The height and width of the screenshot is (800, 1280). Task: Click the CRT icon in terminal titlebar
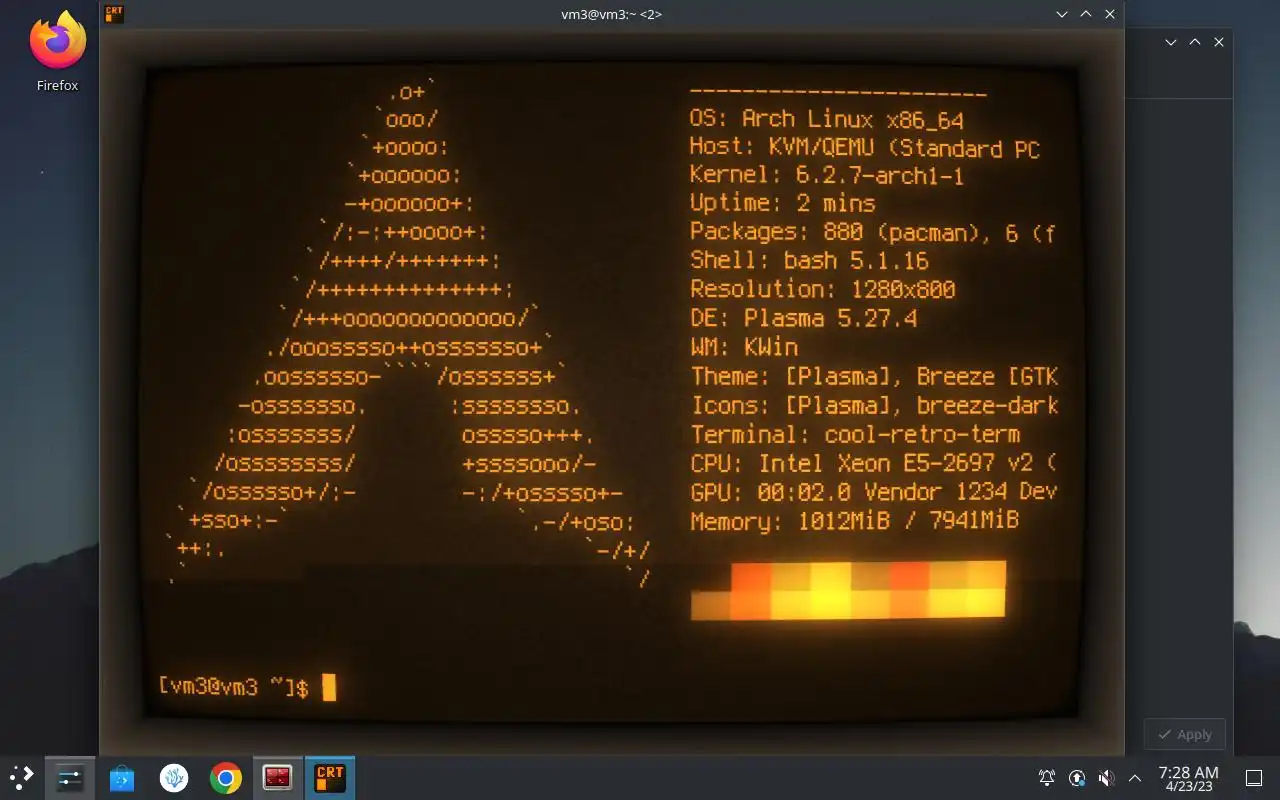(114, 14)
